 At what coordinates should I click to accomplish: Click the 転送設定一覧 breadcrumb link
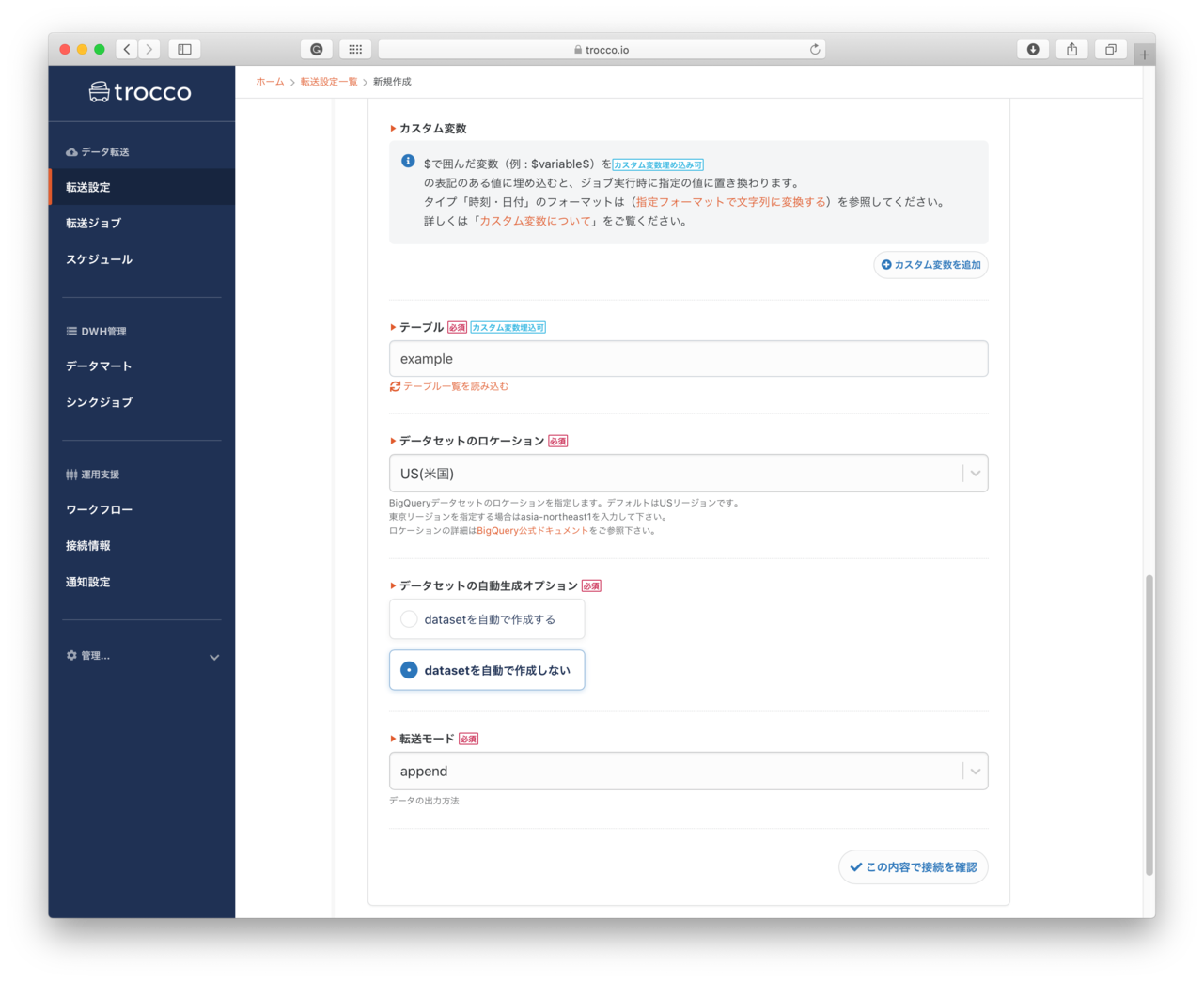329,82
